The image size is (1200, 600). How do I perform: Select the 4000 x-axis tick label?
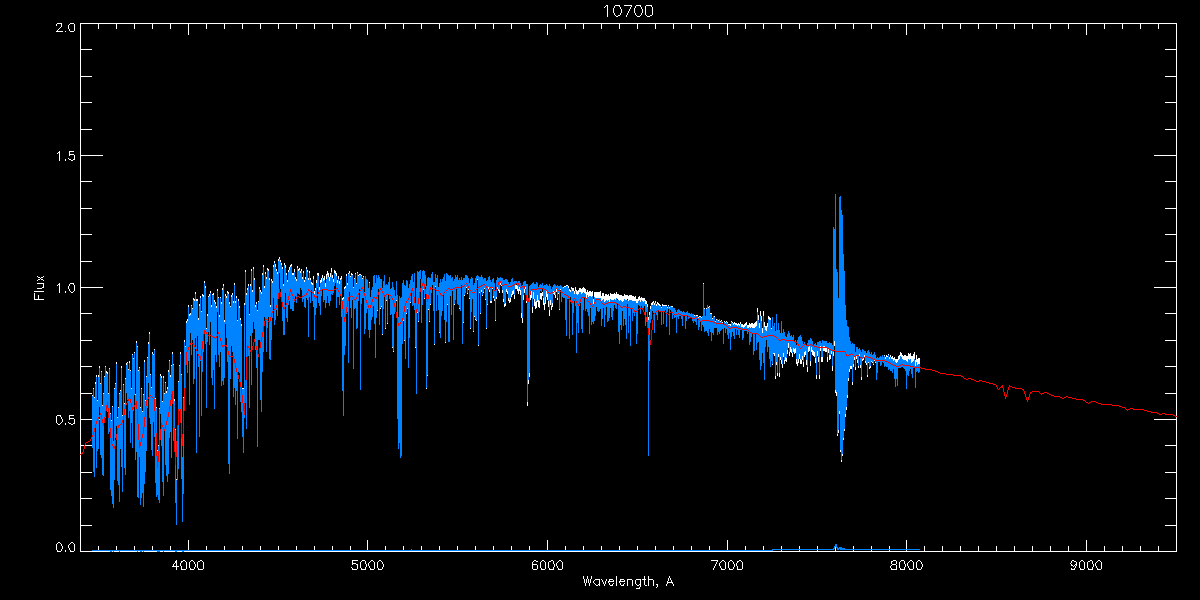[188, 563]
